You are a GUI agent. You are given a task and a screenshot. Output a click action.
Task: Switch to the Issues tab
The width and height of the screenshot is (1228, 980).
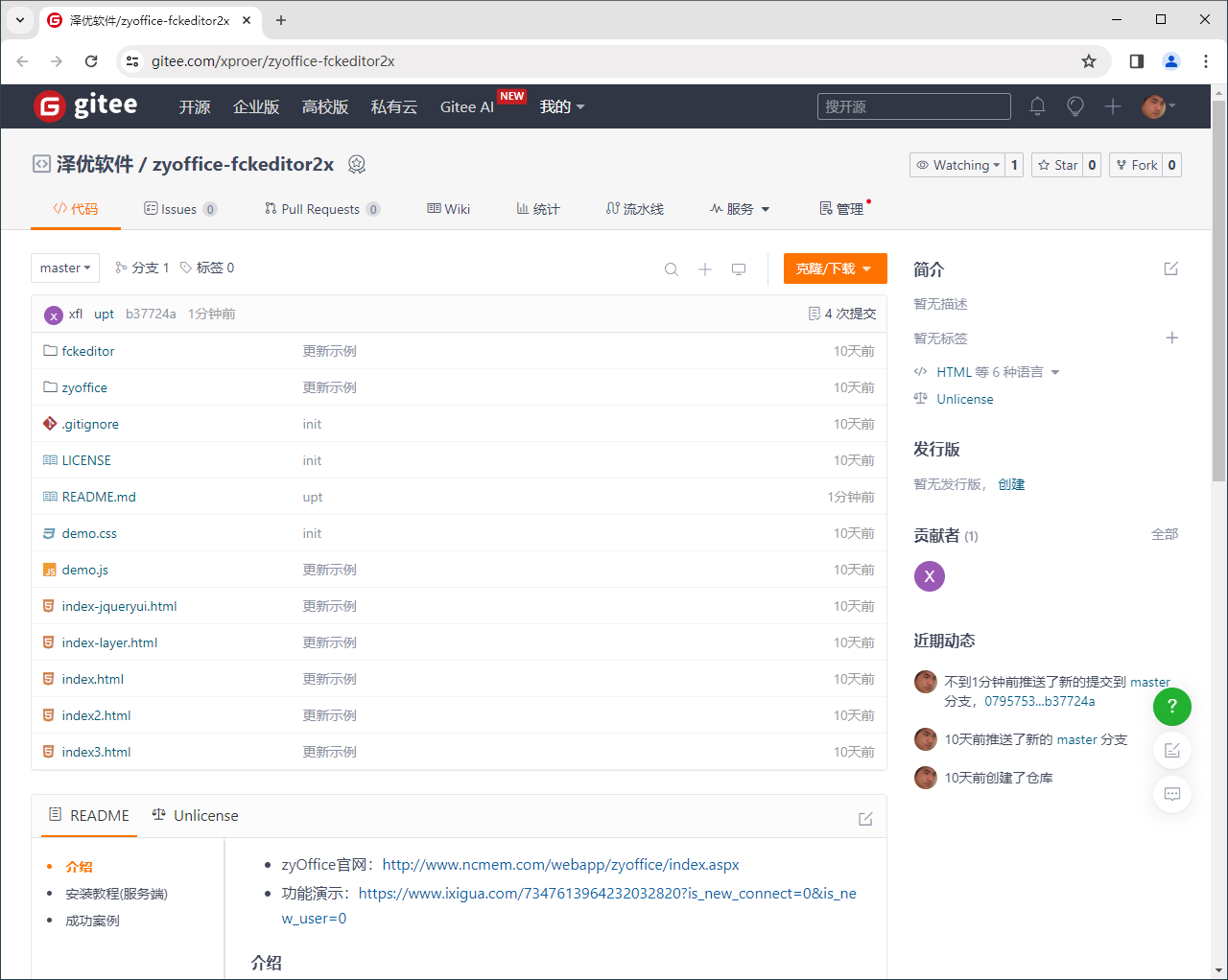pos(179,208)
